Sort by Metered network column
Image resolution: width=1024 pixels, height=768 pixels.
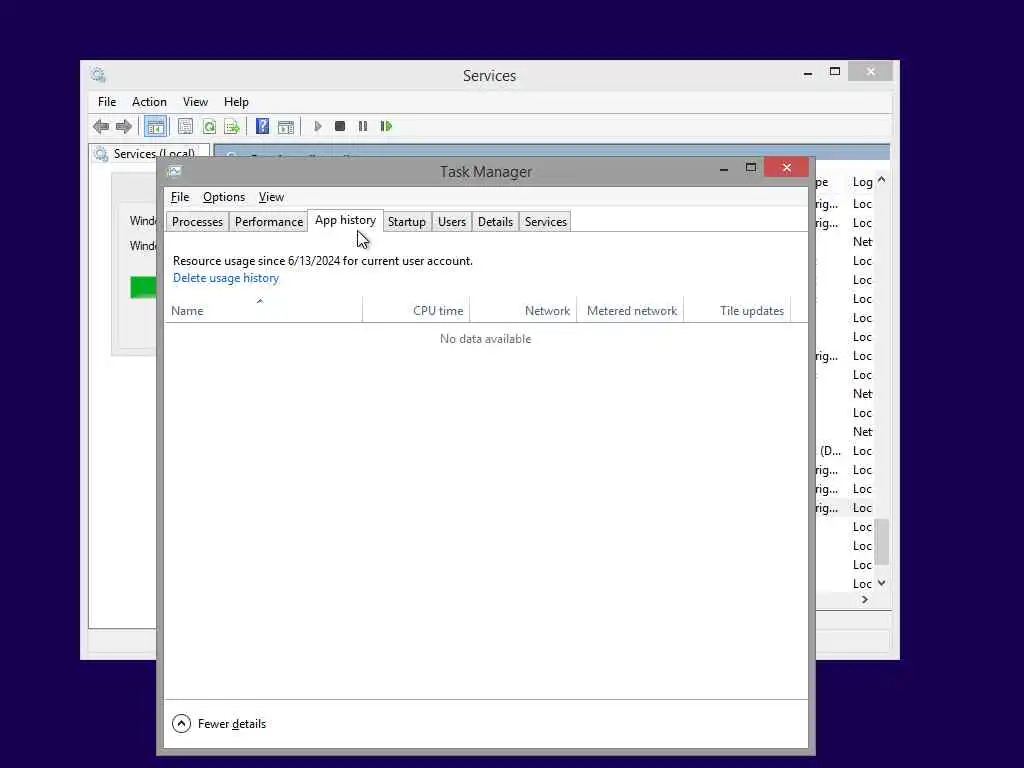pos(630,311)
